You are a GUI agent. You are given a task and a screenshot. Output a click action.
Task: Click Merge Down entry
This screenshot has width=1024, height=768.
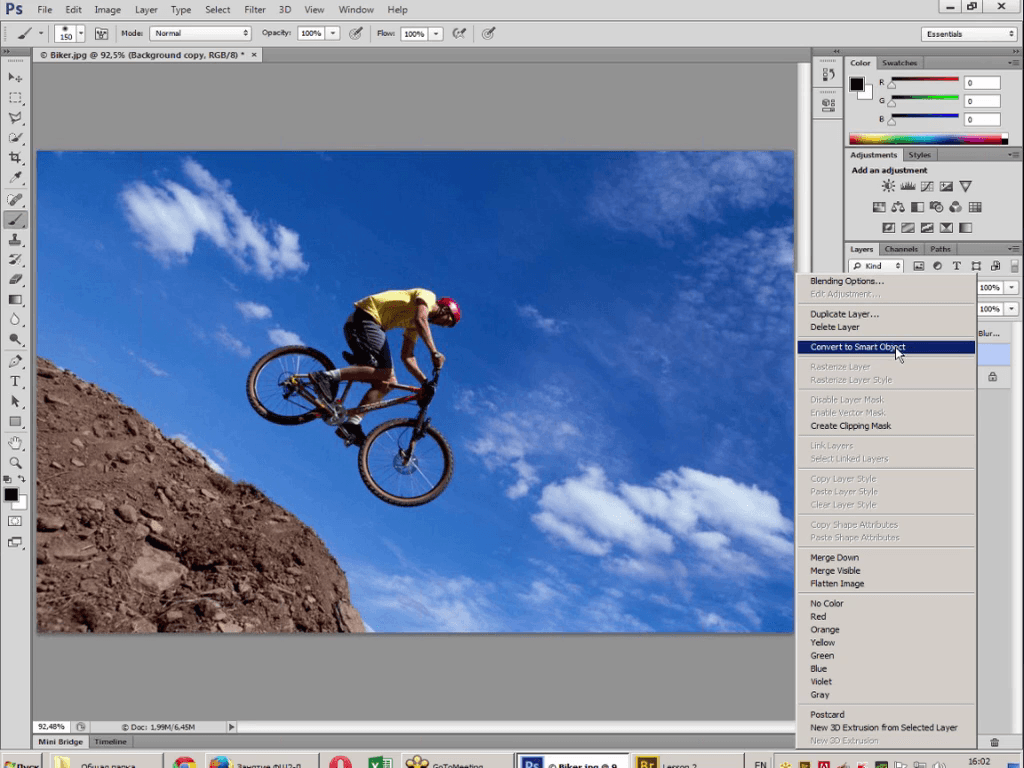(x=835, y=558)
